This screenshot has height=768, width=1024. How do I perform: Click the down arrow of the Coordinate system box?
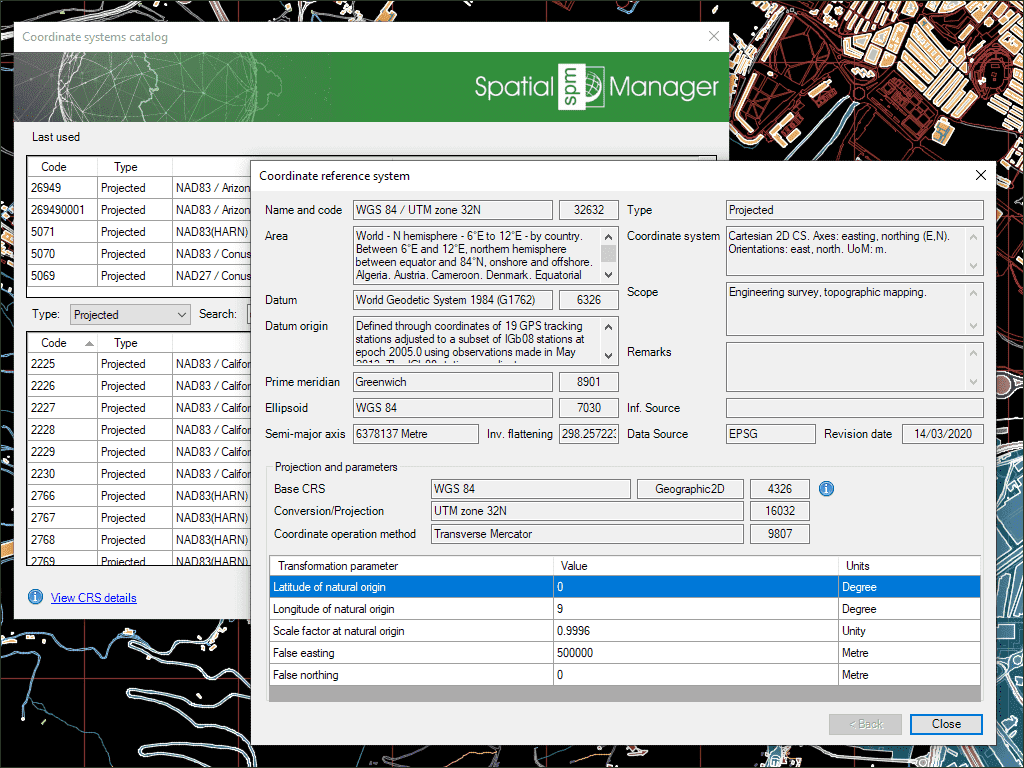click(974, 265)
